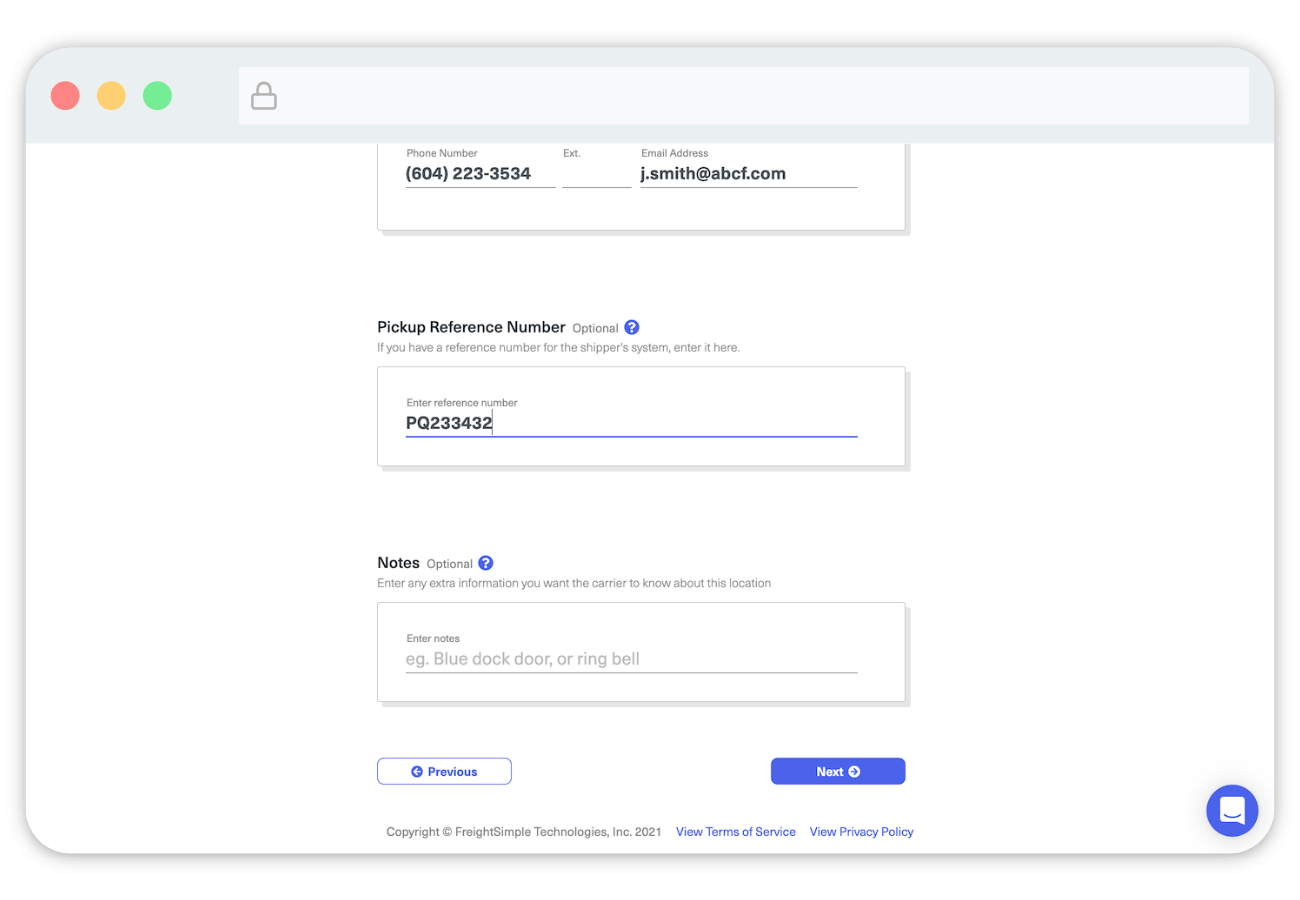Open the chat support widget

pyautogui.click(x=1232, y=810)
